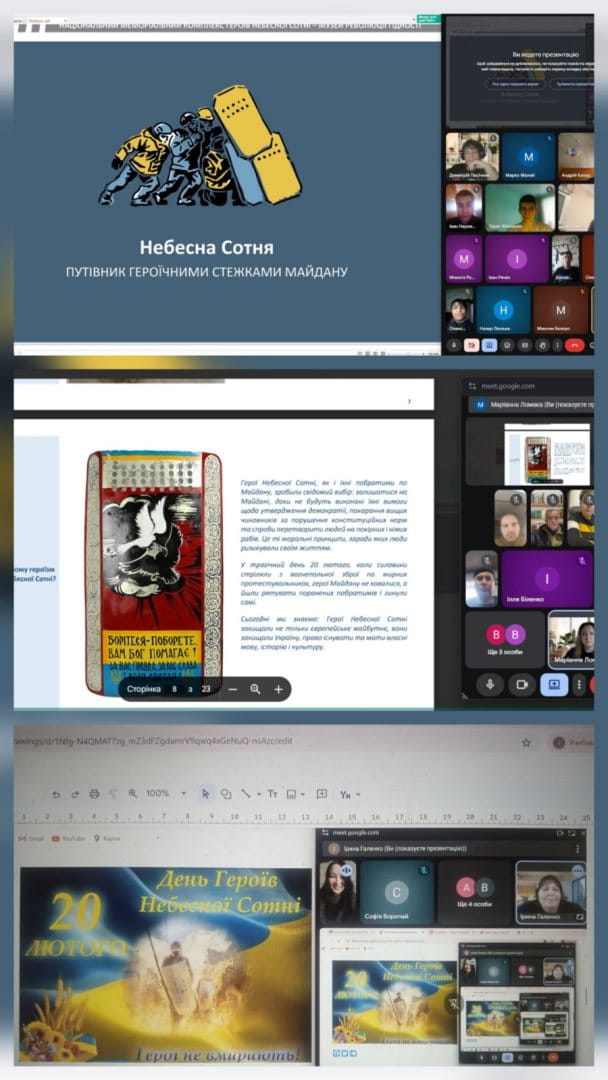Turn on captions in top Meet toolbar
608x1080 pixels.
click(x=525, y=345)
